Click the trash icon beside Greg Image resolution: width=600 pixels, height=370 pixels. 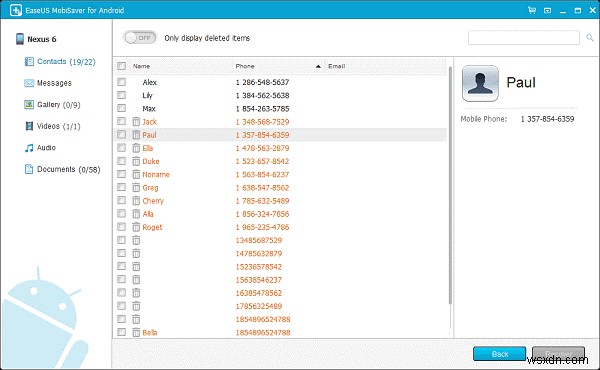tap(136, 187)
